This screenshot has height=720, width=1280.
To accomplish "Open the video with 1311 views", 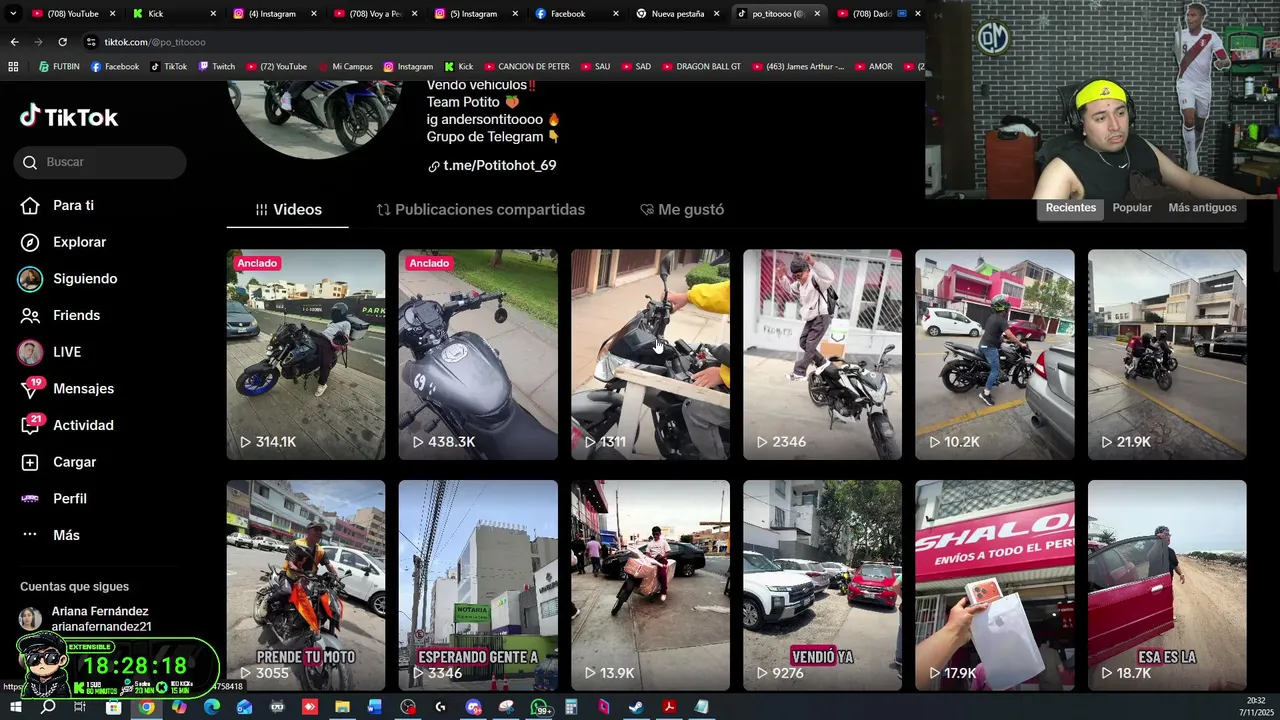I will coord(650,354).
